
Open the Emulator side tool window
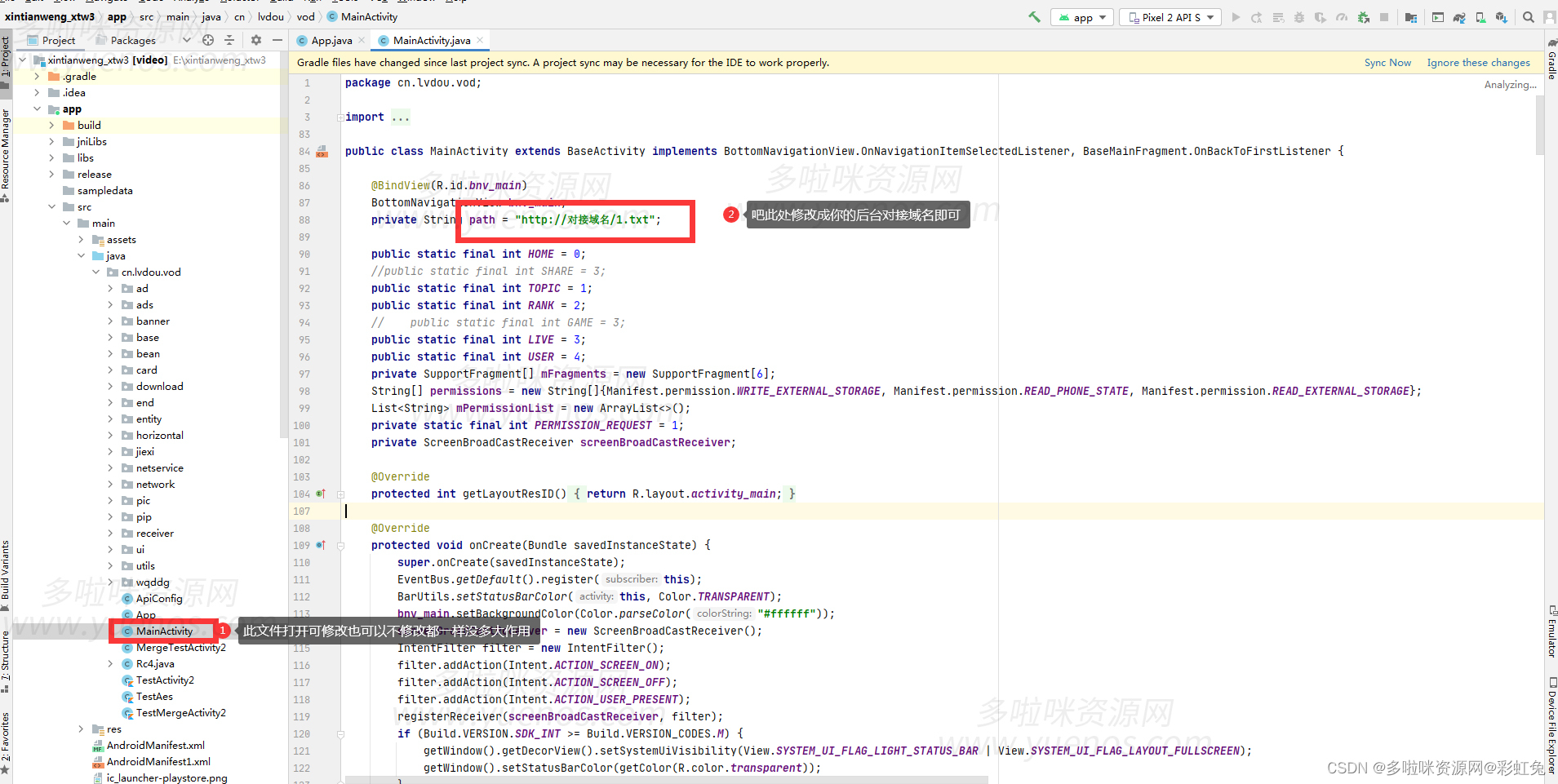coord(1551,631)
